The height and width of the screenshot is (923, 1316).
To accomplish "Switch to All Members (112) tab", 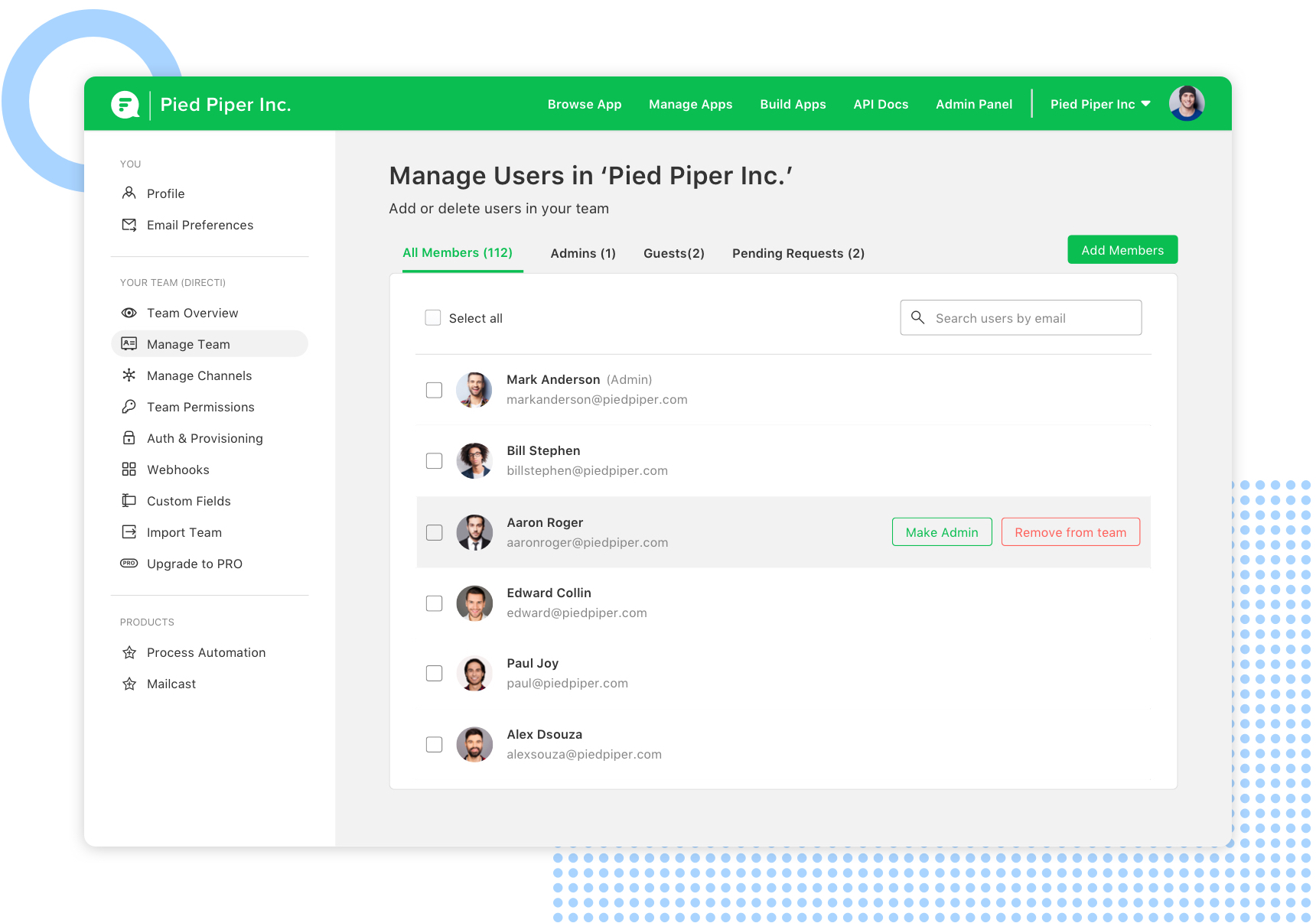I will point(458,253).
